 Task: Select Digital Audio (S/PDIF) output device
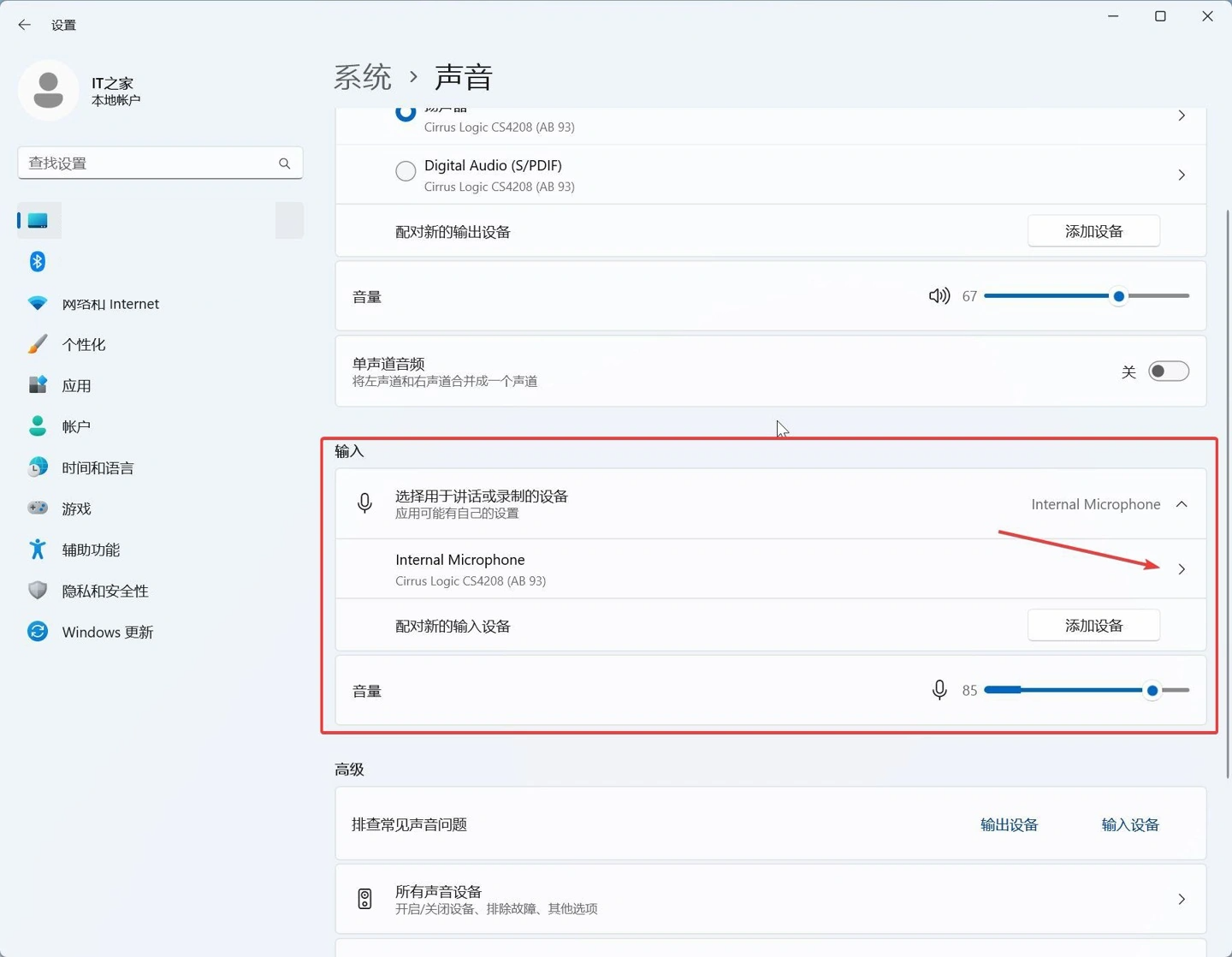coord(406,171)
